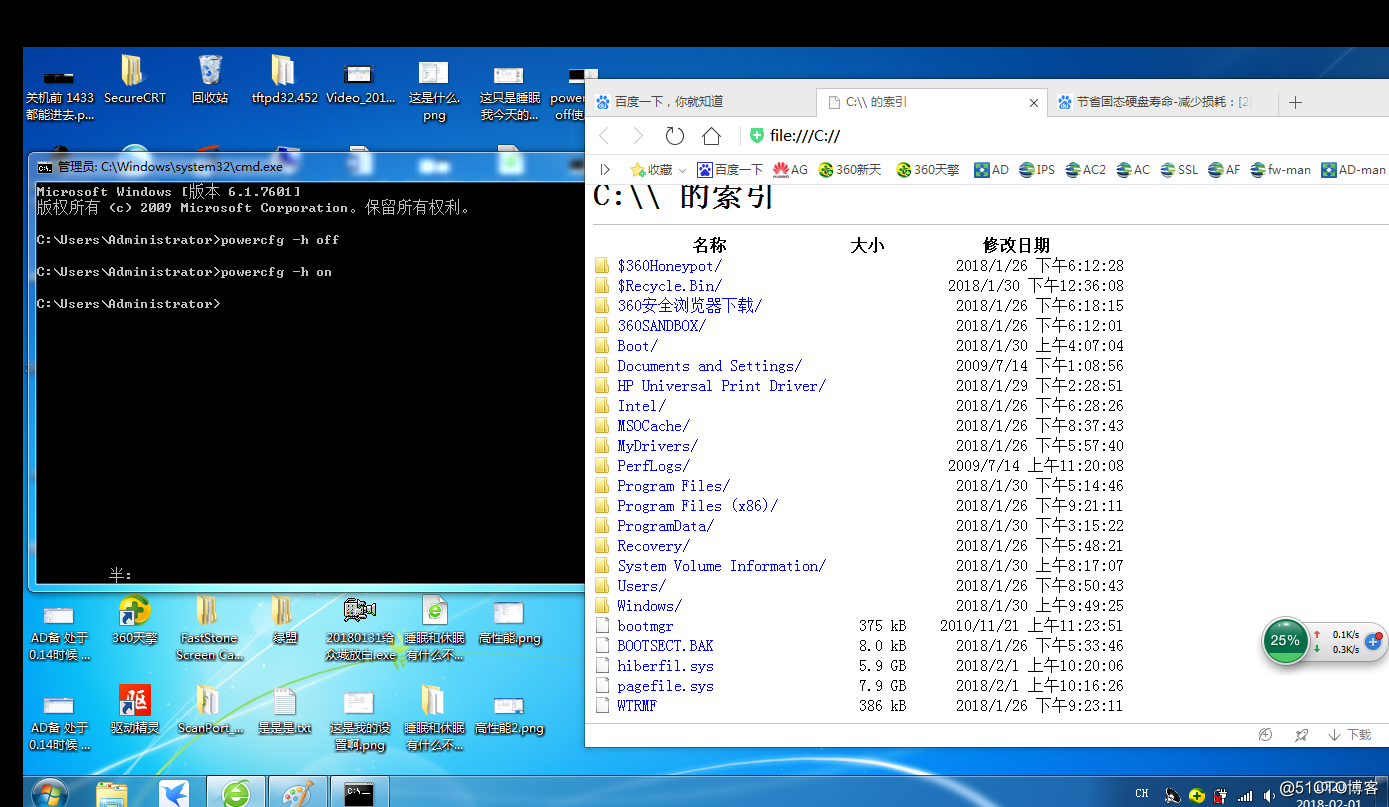The width and height of the screenshot is (1389, 807).
Task: Click the blue plus on speed widget
Action: coord(1373,642)
